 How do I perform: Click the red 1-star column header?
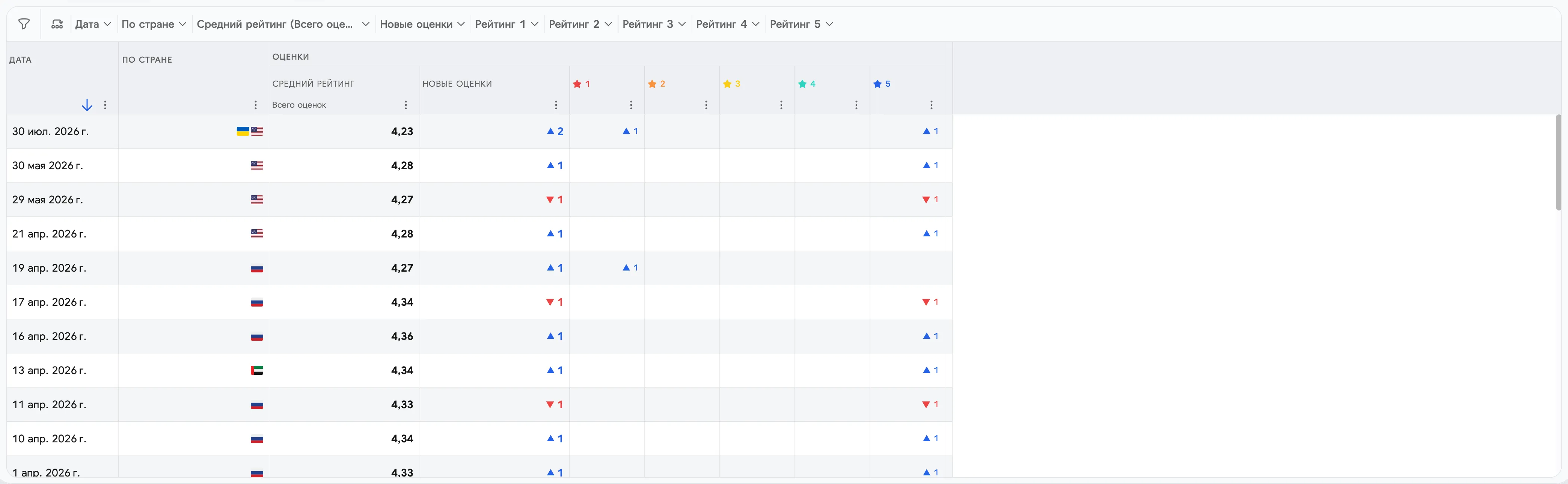[x=581, y=84]
